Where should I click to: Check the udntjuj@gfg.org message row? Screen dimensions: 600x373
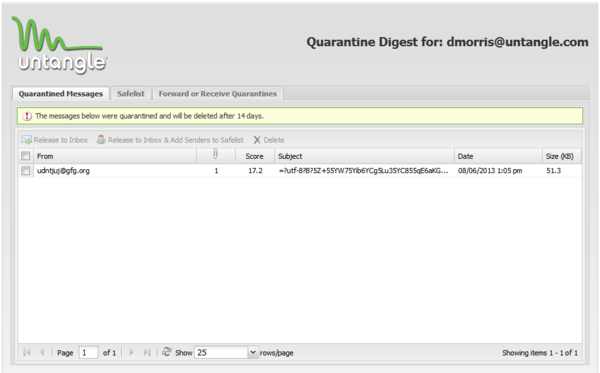[26, 171]
